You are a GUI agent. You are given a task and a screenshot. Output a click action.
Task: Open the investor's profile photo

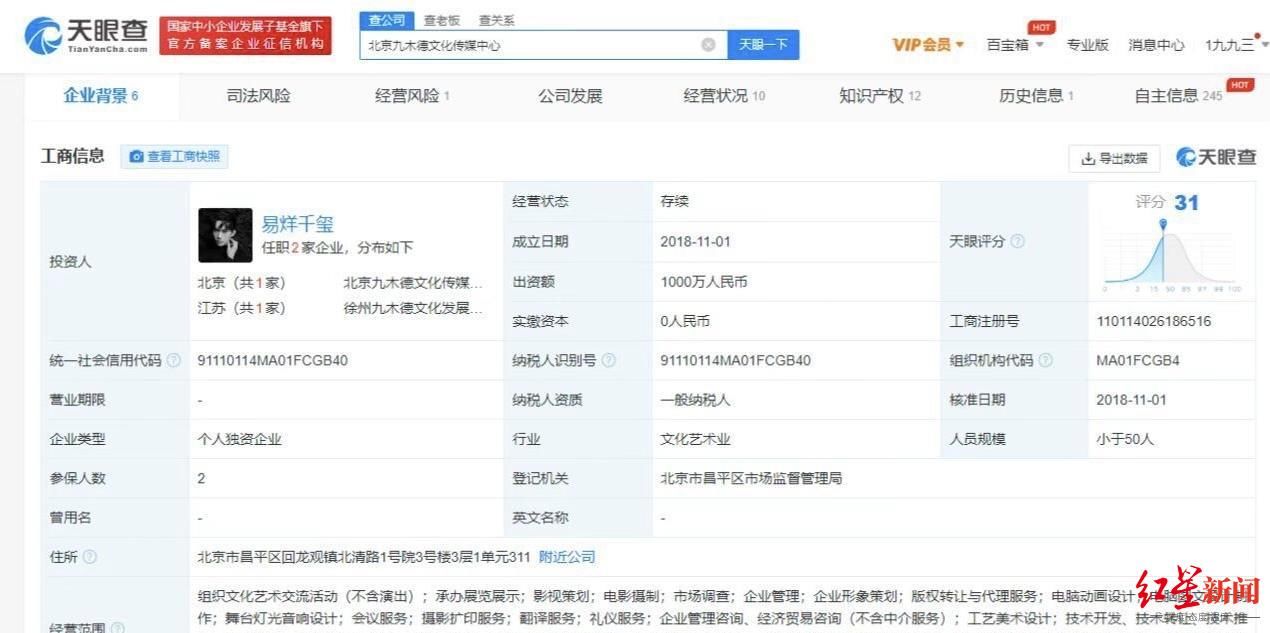click(x=225, y=235)
